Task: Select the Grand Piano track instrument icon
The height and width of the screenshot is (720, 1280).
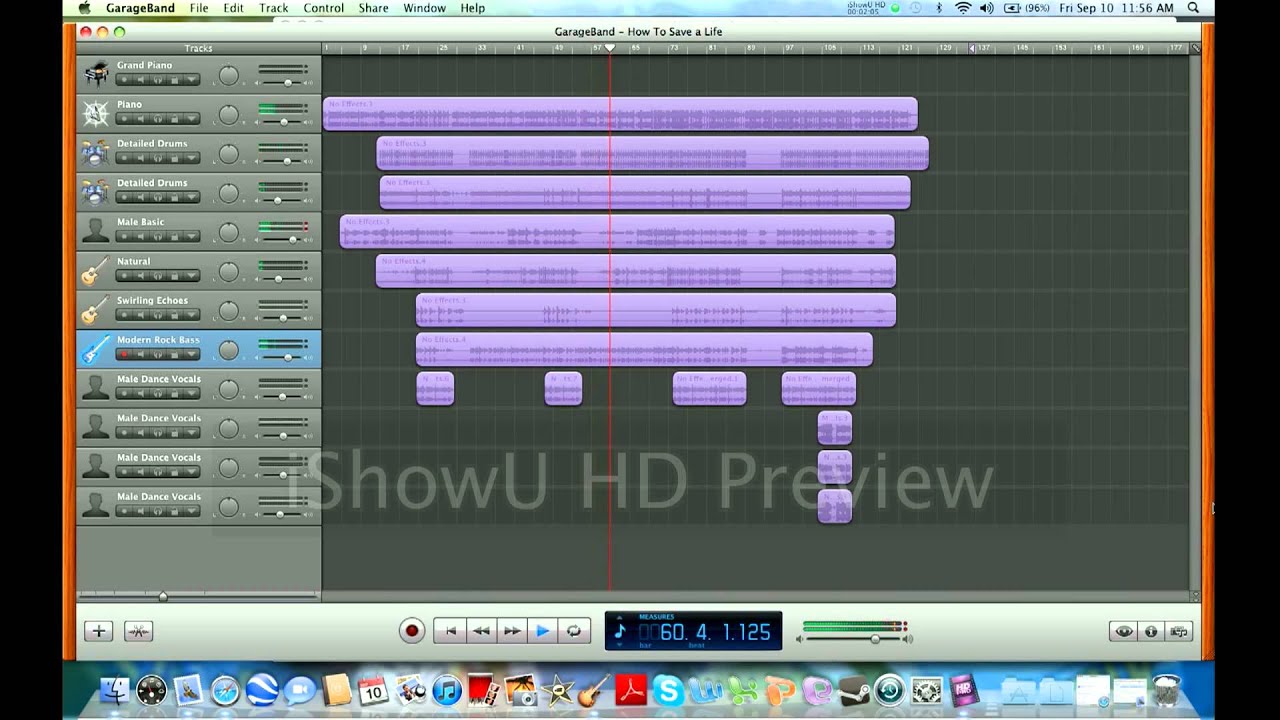Action: (x=96, y=75)
